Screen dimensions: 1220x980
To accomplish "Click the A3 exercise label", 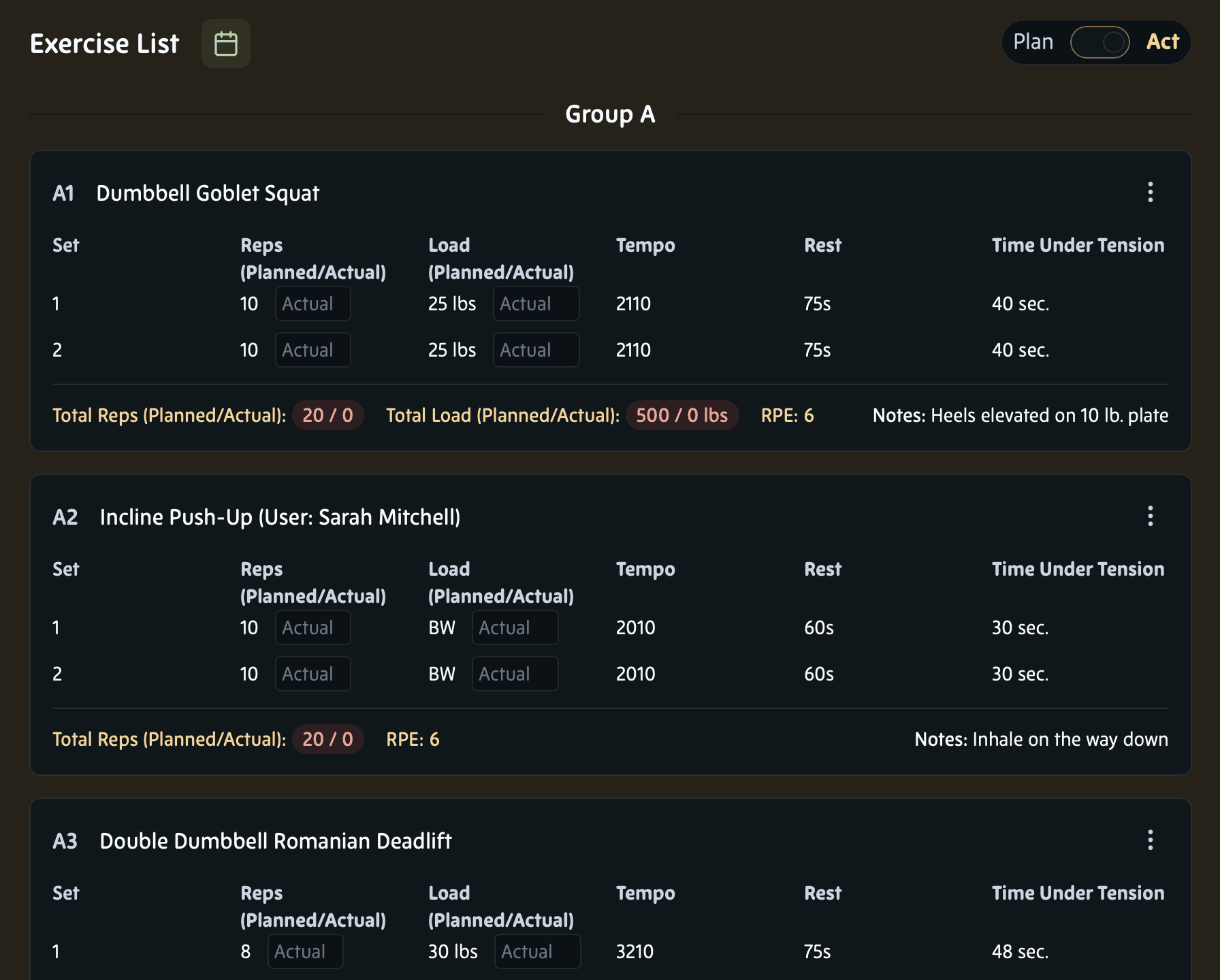I will coord(65,841).
